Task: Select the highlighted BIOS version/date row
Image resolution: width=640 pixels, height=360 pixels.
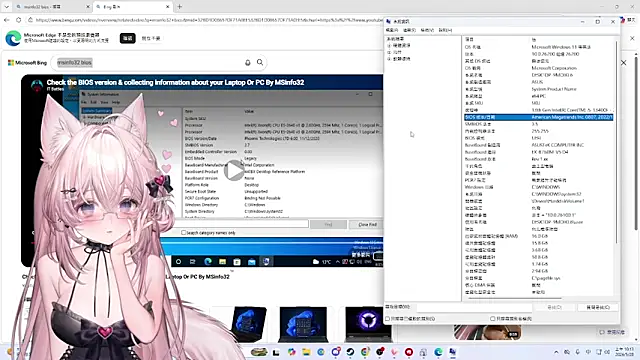Action: [x=538, y=117]
